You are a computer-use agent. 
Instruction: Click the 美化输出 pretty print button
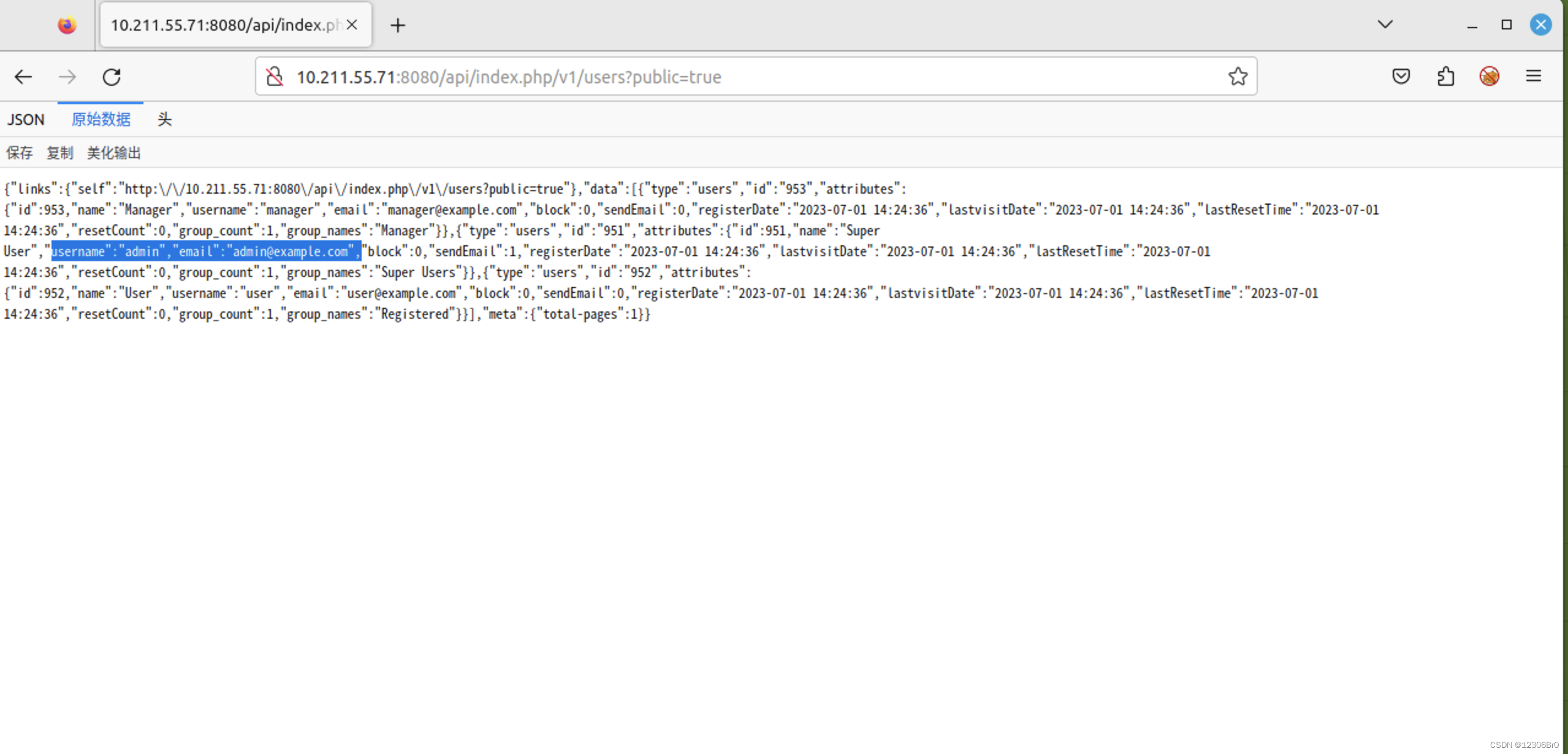[114, 153]
